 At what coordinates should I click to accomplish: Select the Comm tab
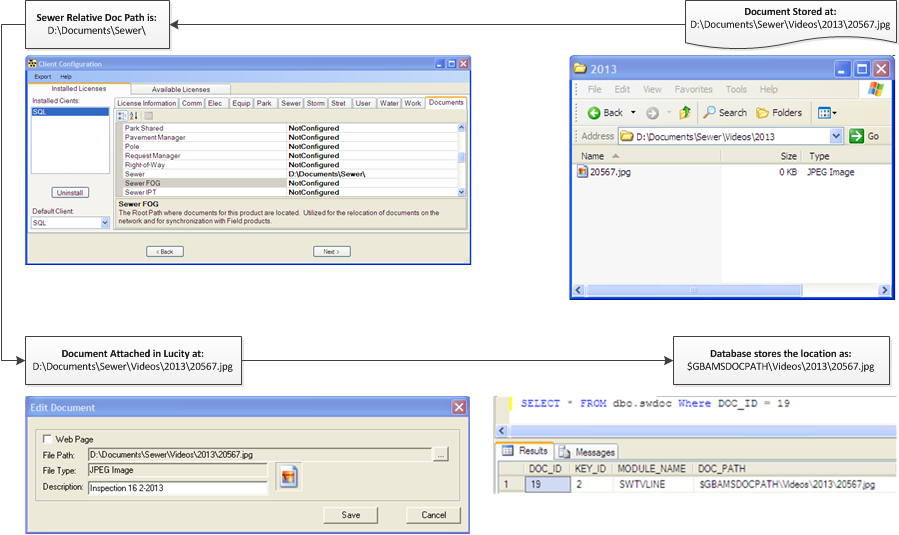(x=192, y=103)
